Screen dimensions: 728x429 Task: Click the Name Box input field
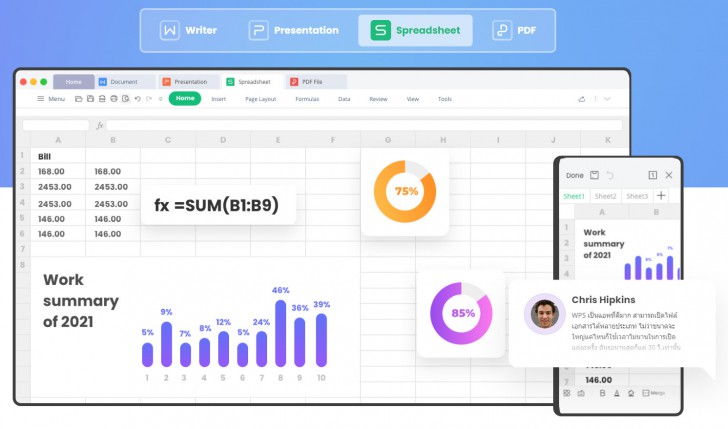click(56, 125)
